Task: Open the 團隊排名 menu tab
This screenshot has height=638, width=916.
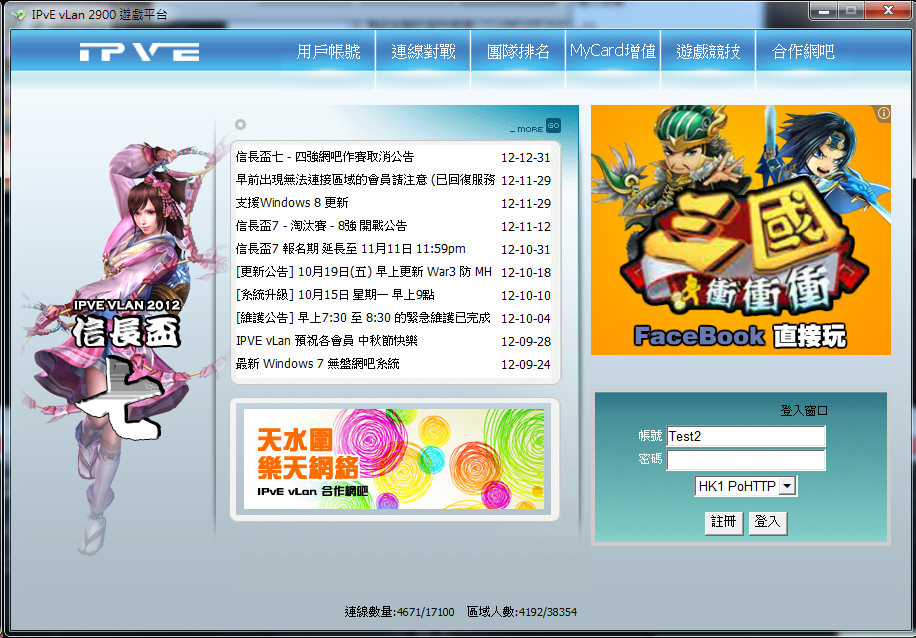Action: [x=518, y=51]
